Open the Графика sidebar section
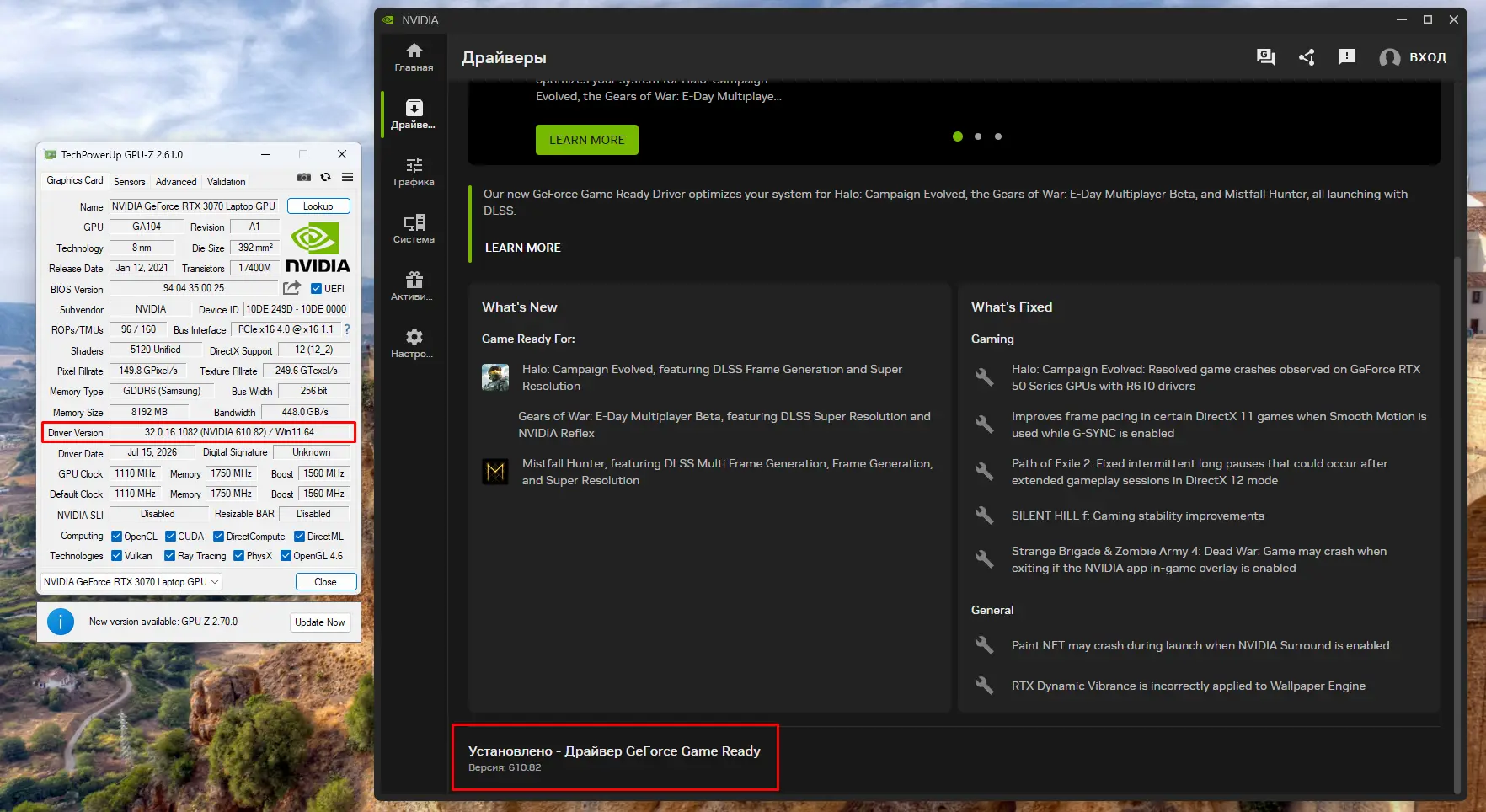This screenshot has height=812, width=1486. 414,172
